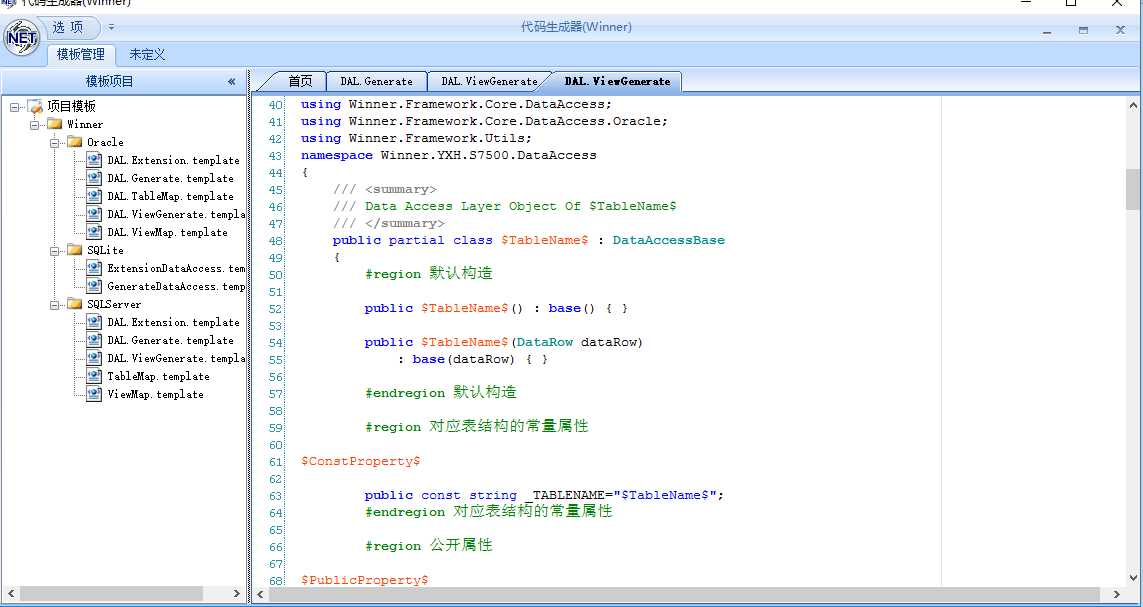Click the code editor scroll-up arrow

[x=1133, y=105]
